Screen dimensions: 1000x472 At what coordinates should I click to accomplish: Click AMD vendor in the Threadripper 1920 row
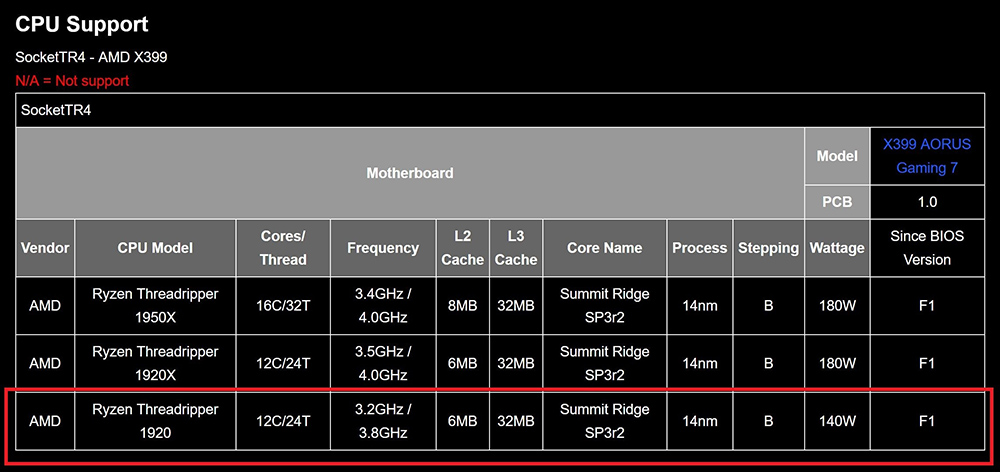point(45,421)
